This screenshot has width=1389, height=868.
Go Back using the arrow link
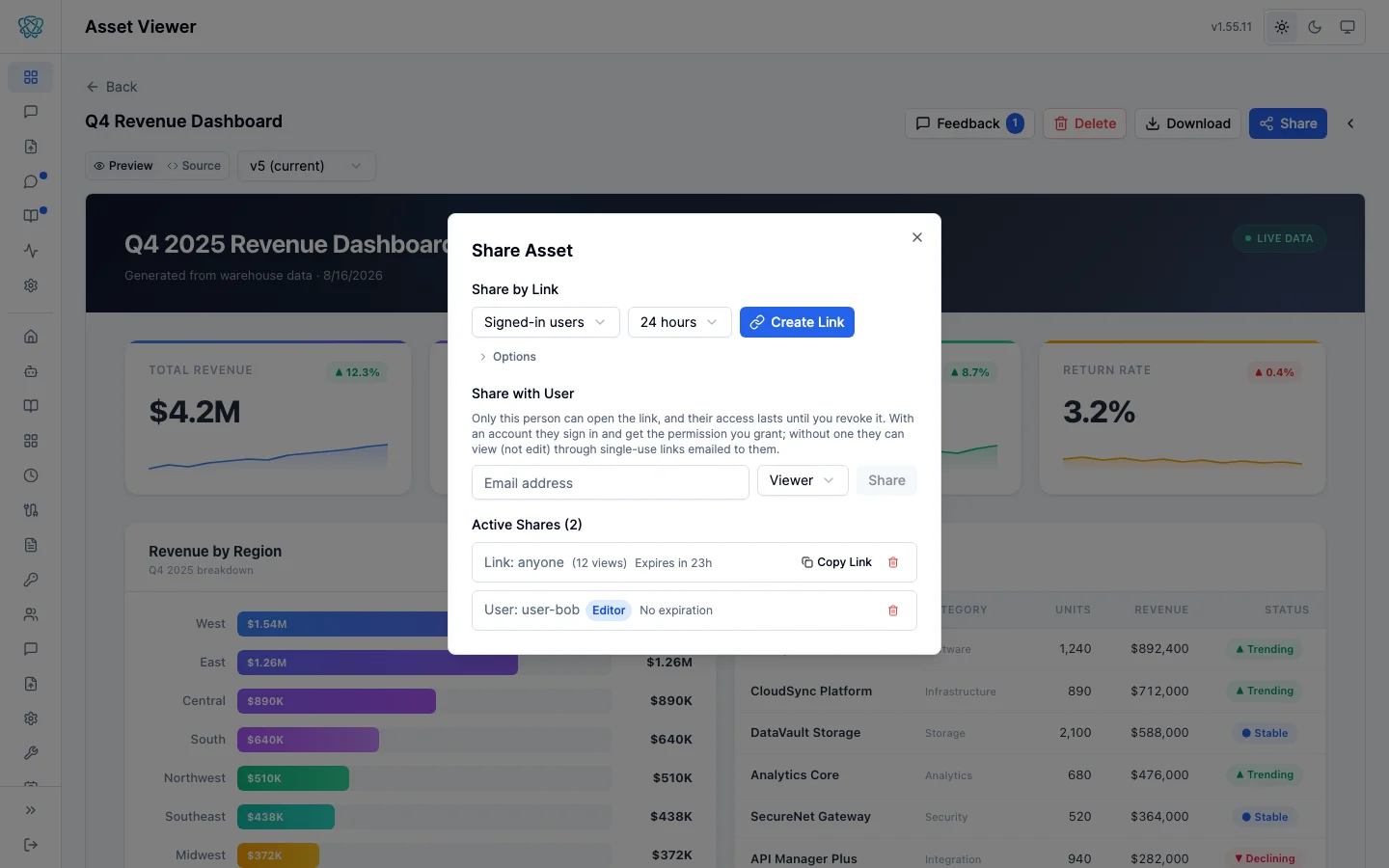pyautogui.click(x=112, y=87)
